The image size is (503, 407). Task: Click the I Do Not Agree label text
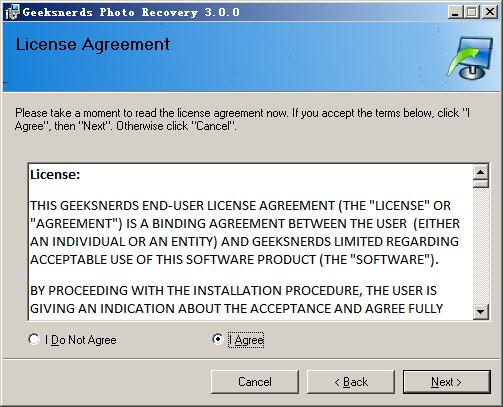81,340
